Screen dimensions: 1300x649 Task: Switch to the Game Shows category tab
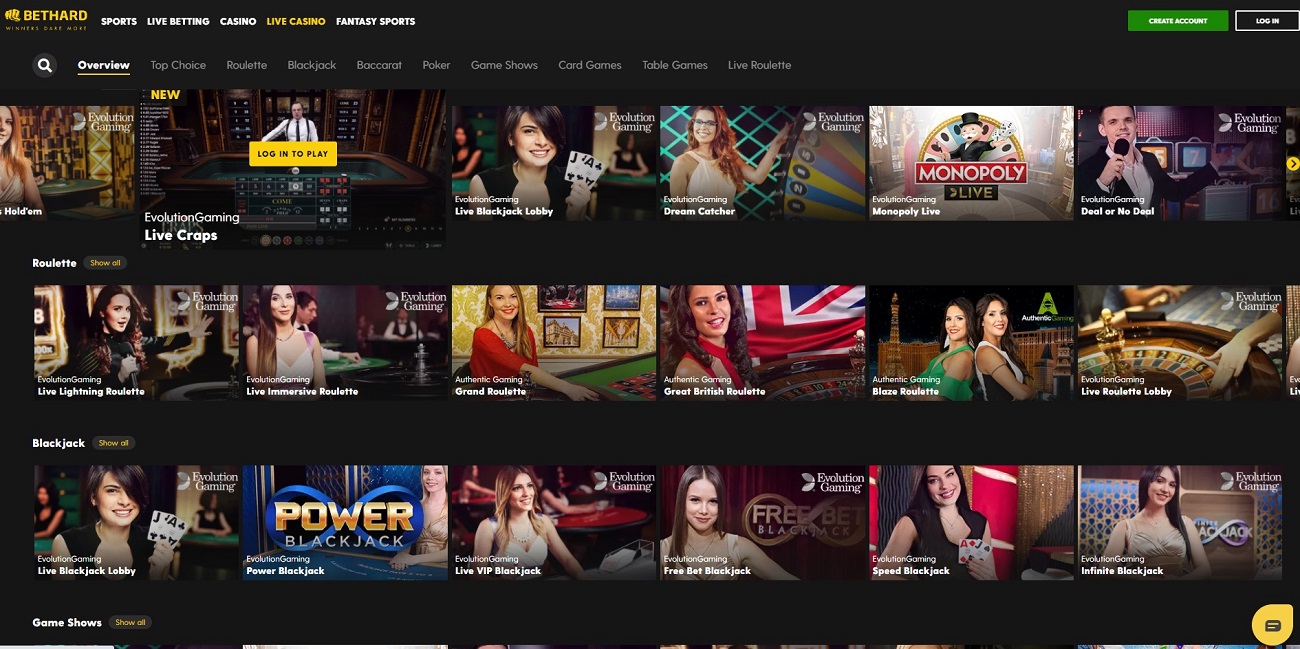(x=504, y=65)
